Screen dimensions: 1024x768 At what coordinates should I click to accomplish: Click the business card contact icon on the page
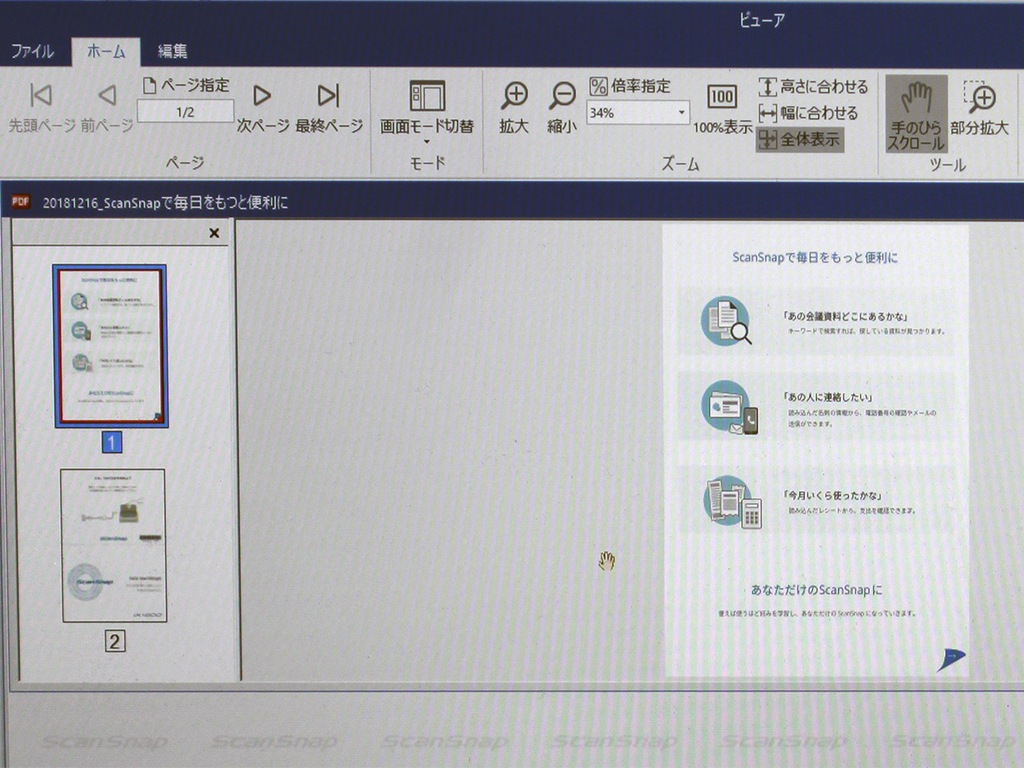click(x=729, y=408)
